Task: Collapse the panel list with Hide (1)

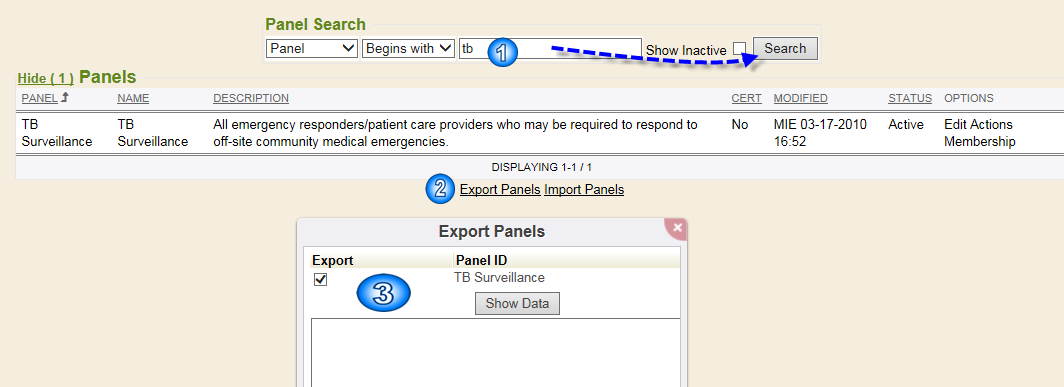Action: click(x=45, y=78)
